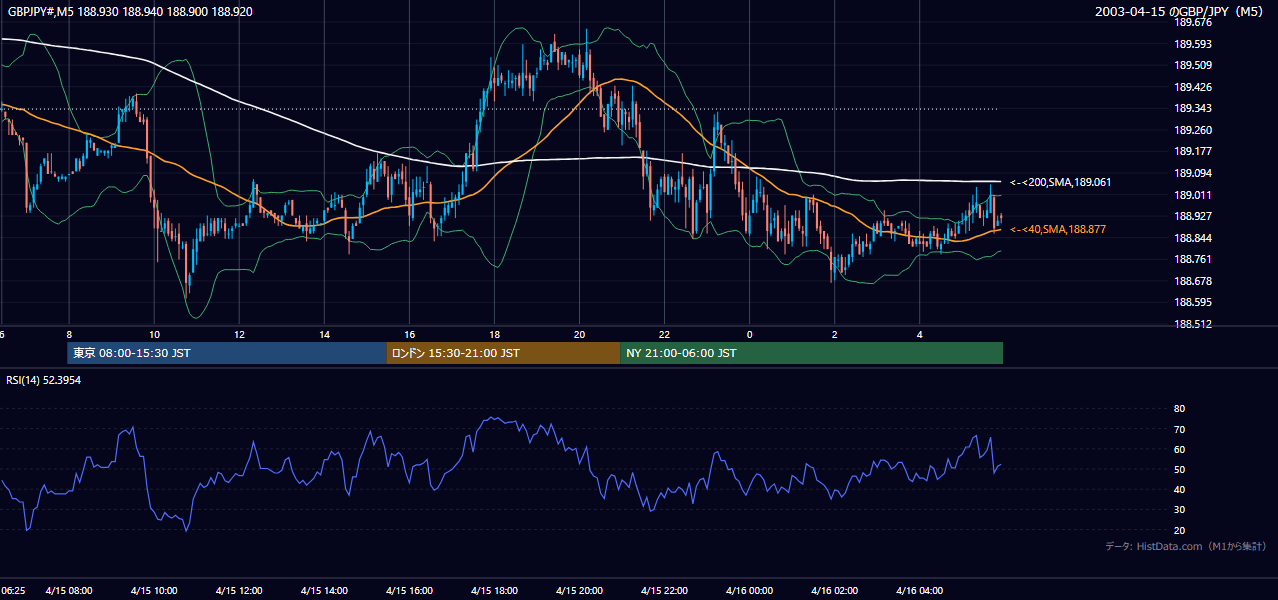Click hour tick 2 under the price chart

click(x=834, y=334)
